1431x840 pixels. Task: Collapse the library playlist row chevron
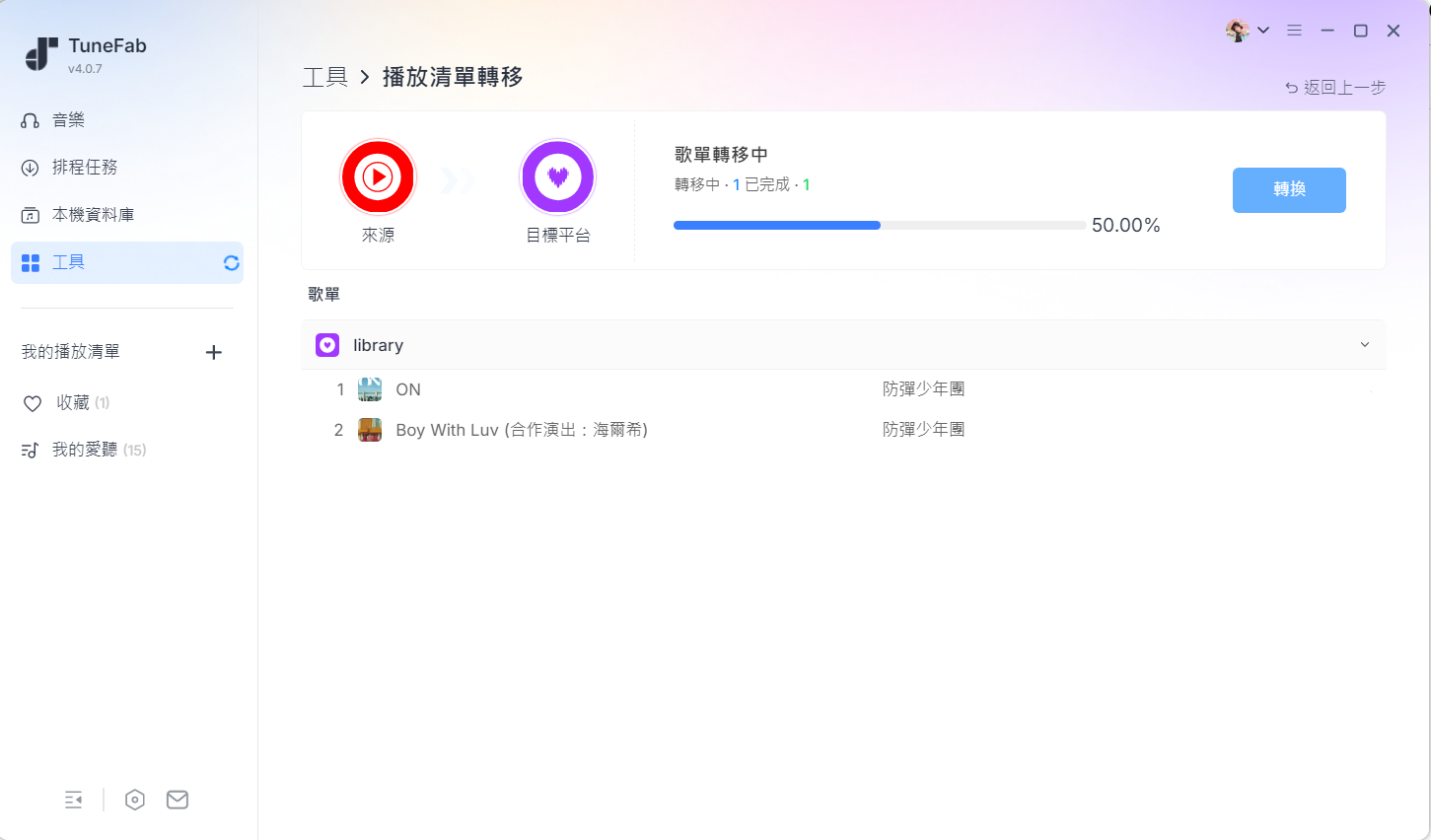pyautogui.click(x=1364, y=344)
